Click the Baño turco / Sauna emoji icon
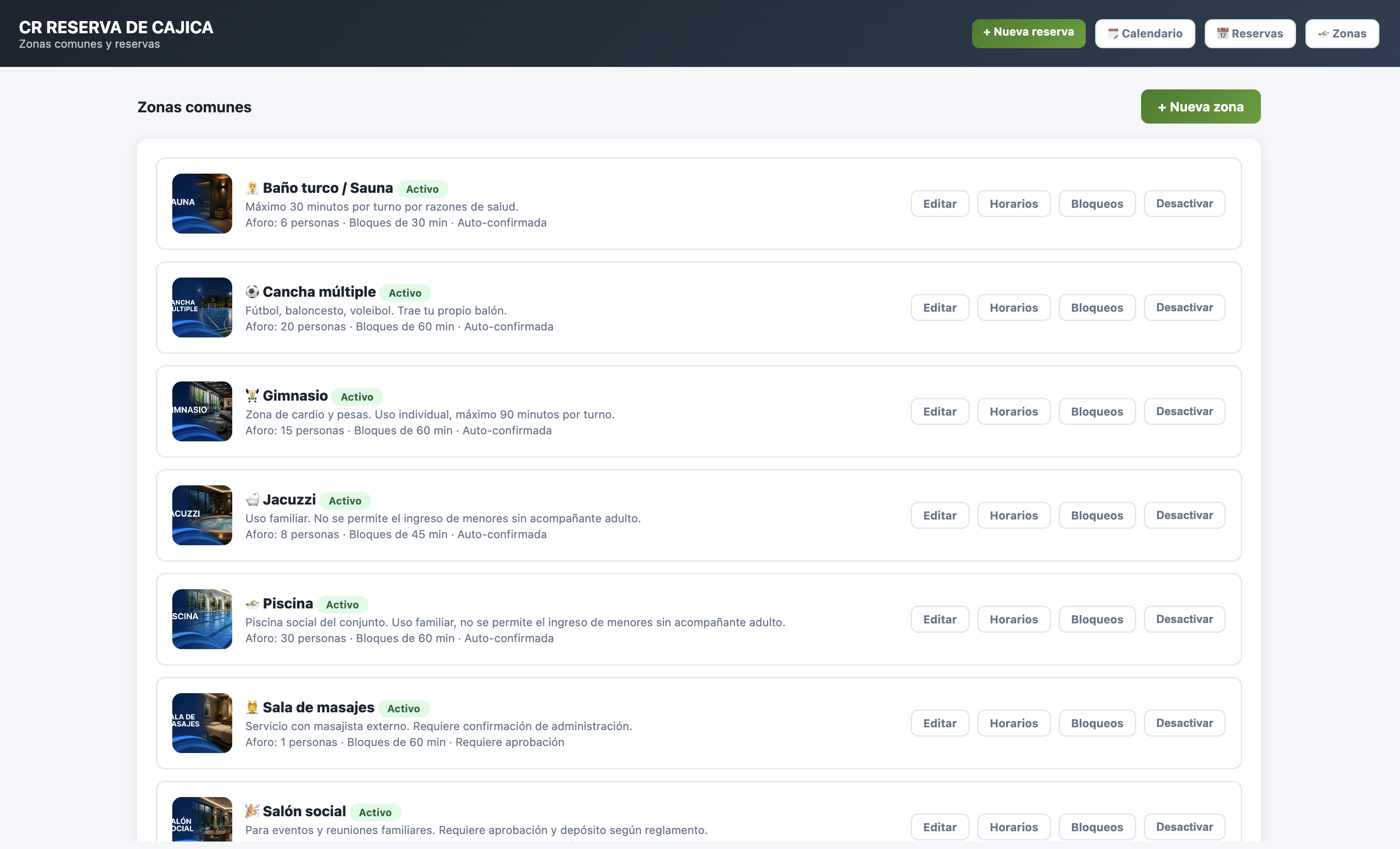Screen dimensions: 1400x849 [x=252, y=188]
